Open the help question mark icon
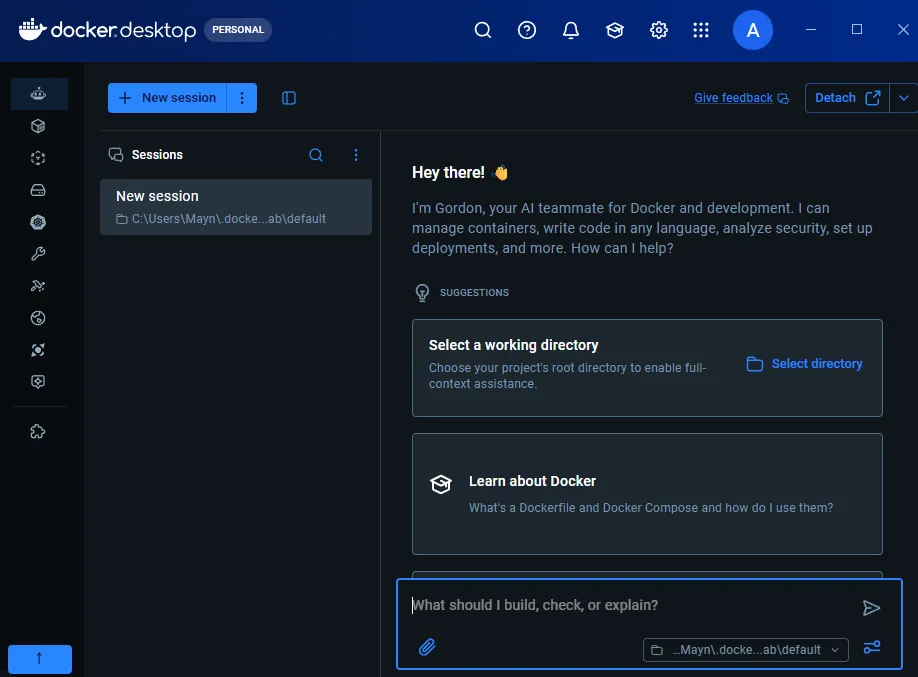918x677 pixels. click(527, 30)
